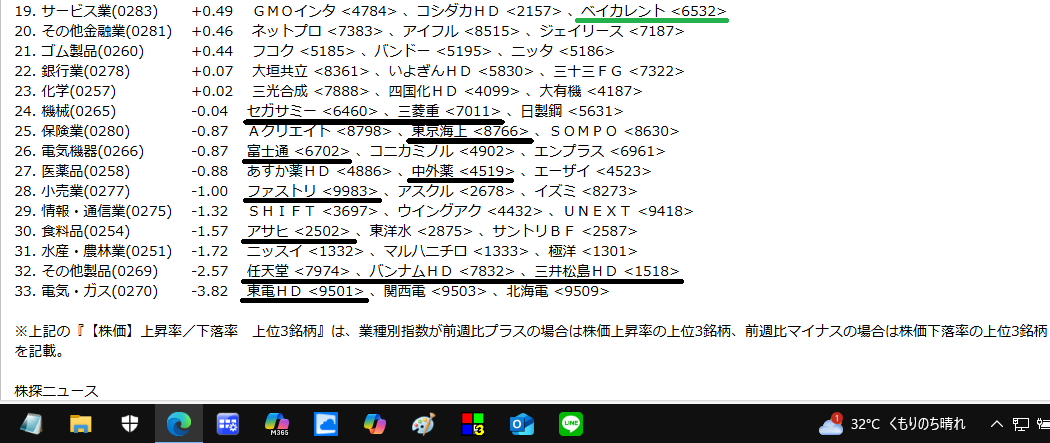Screen dimensions: 1050x443
Task: Click 東京海上 <8766> stock
Action: coord(471,131)
